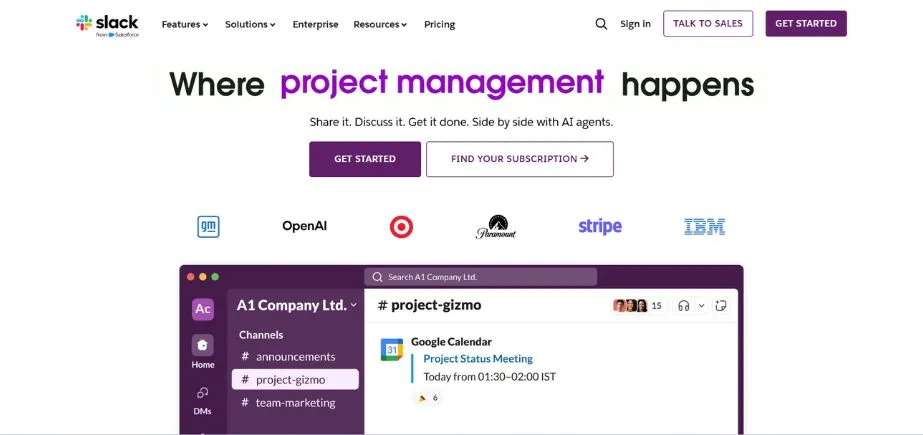Click the Google Calendar app icon
This screenshot has height=435, width=923.
click(x=391, y=349)
